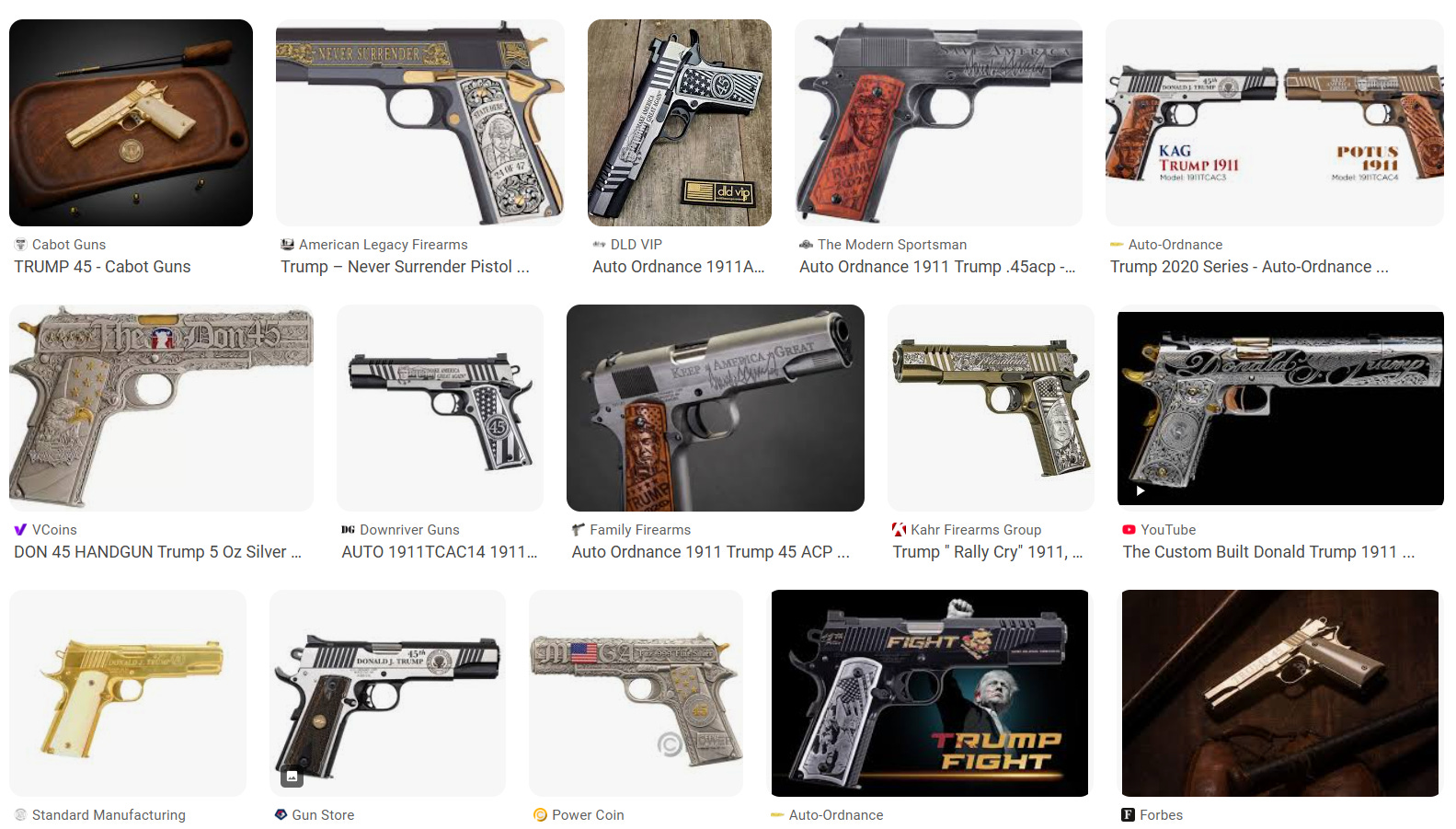Click the American Legacy Firearms favicon
This screenshot has height=829, width=1456.
tap(287, 245)
